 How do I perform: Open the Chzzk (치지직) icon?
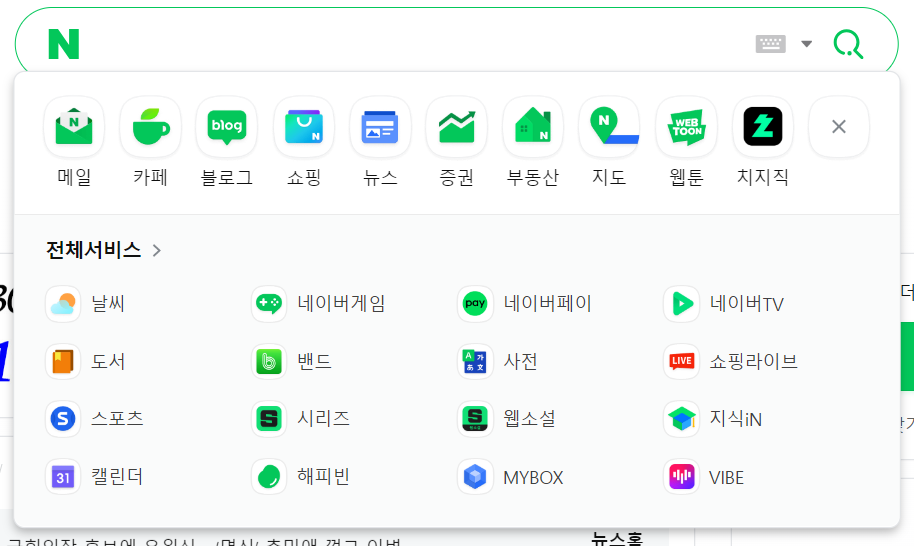pyautogui.click(x=762, y=126)
